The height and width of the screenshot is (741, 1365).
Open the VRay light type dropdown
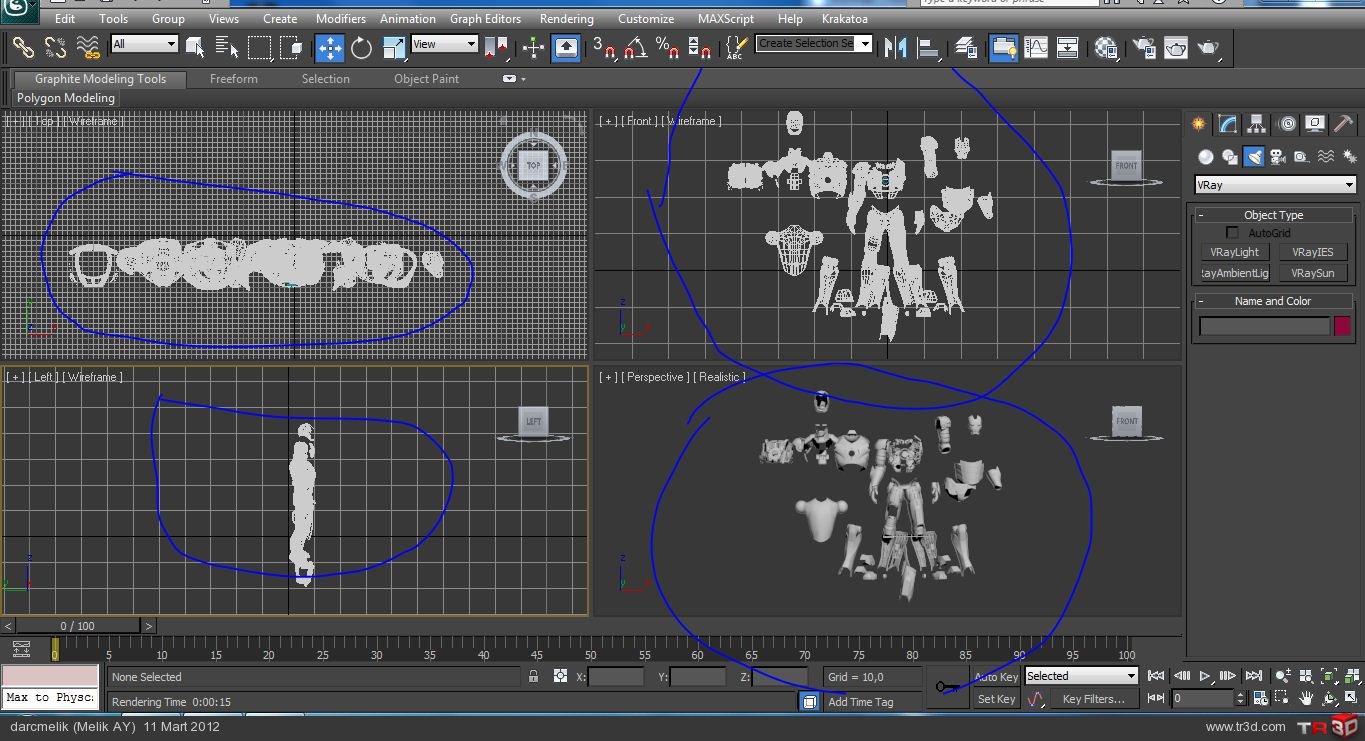pos(1275,185)
